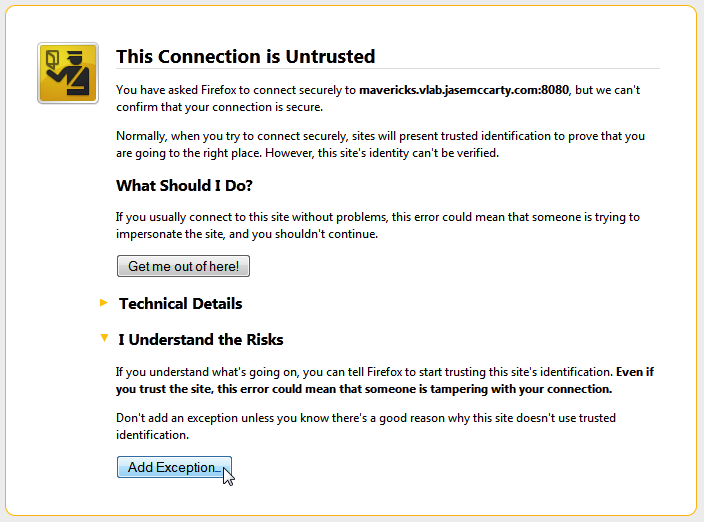704x522 pixels.
Task: Click the Technical Details heading text
Action: 180,303
